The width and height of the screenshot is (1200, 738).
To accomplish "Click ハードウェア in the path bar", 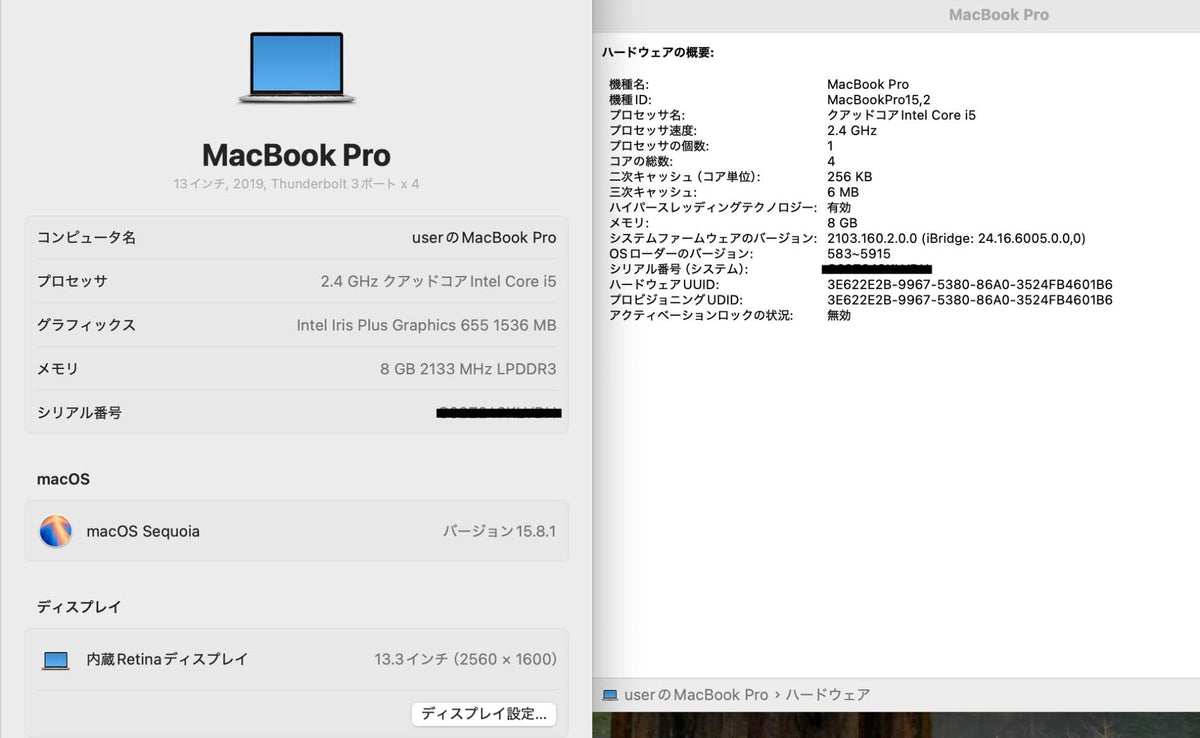I will 828,695.
